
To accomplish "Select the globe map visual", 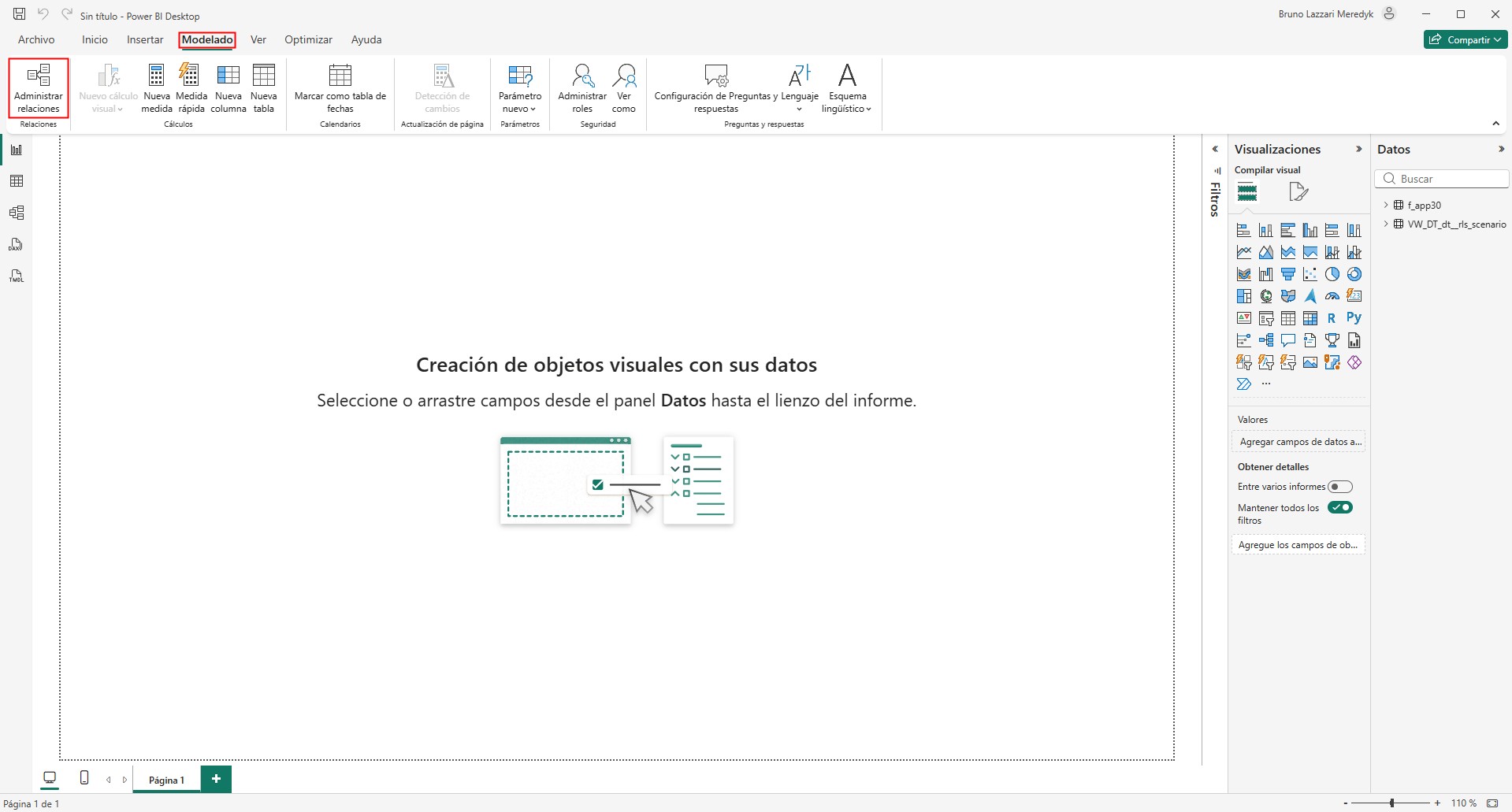I will (1266, 297).
